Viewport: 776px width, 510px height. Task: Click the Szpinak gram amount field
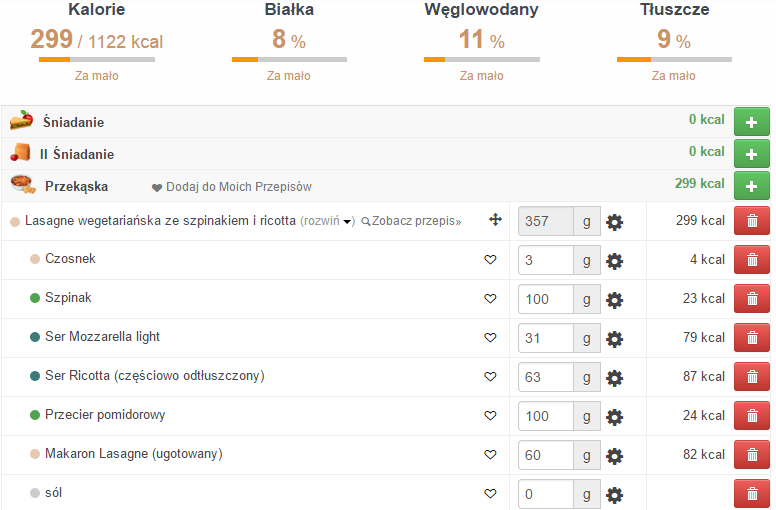tap(545, 299)
